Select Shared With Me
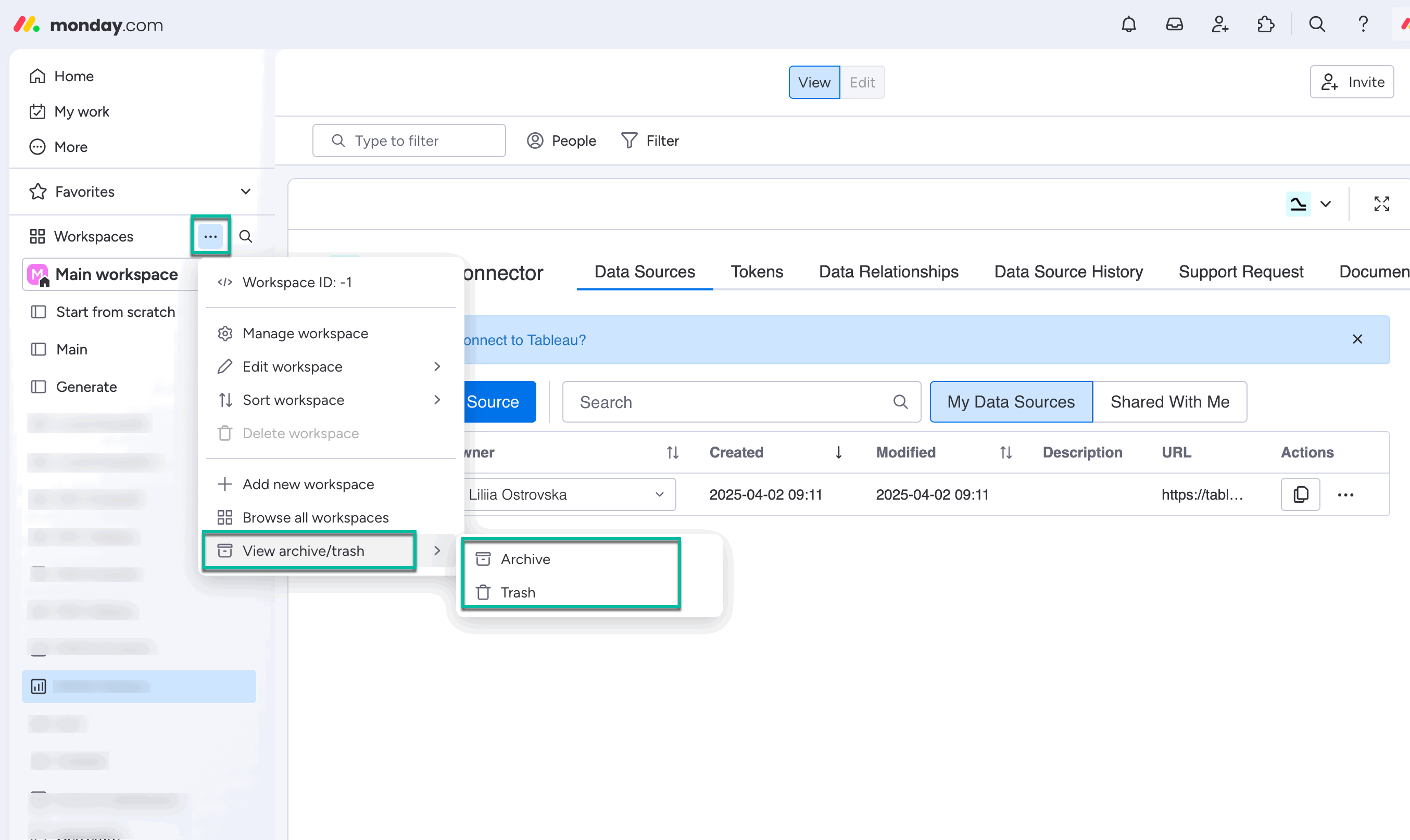The width and height of the screenshot is (1410, 840). (x=1170, y=402)
